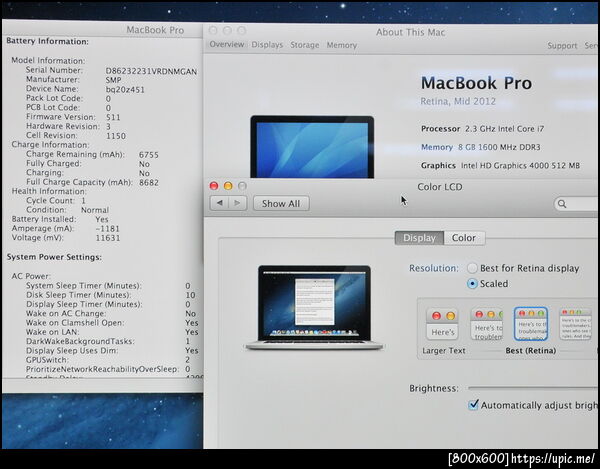600x469 pixels.
Task: Click Manufacturer value SMP
Action: (x=113, y=80)
